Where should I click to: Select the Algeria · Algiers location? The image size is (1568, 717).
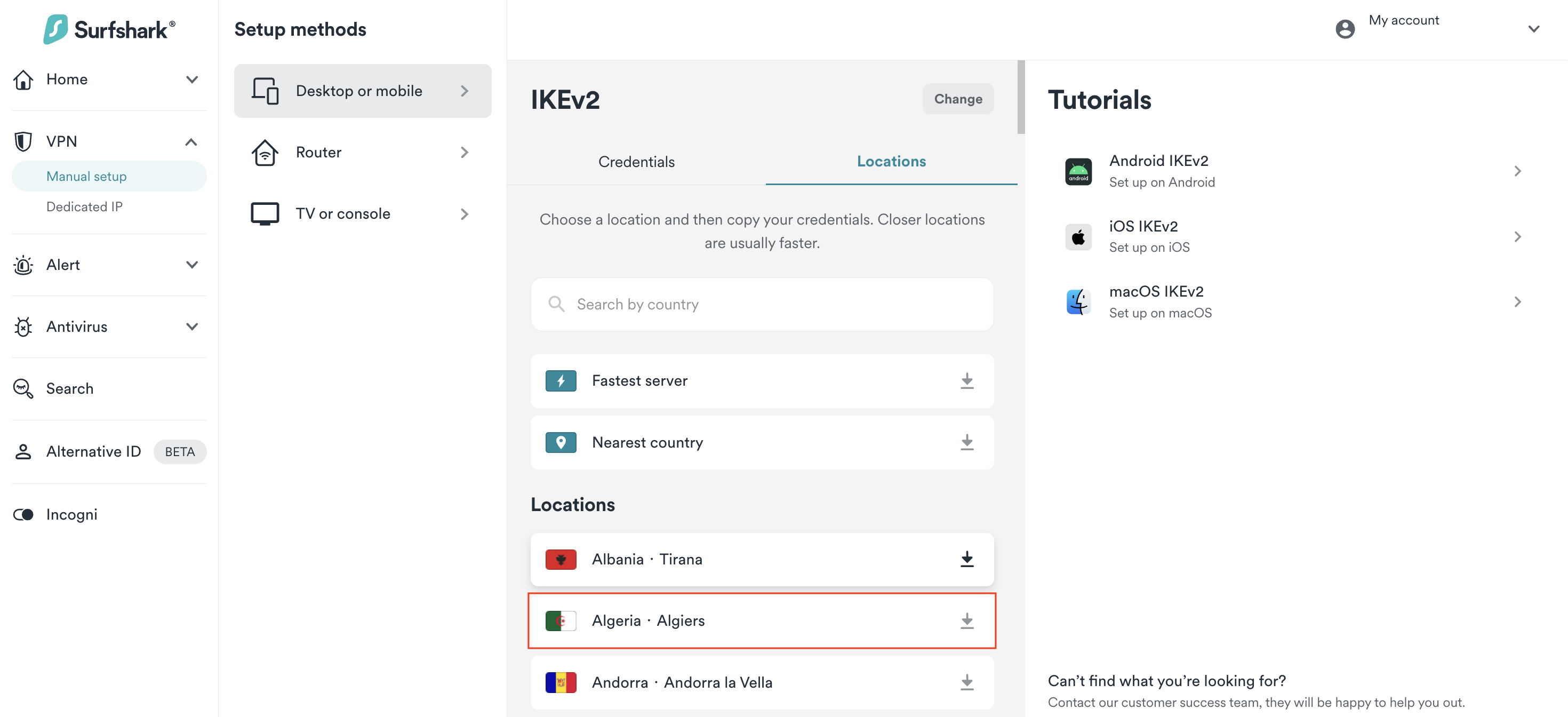coord(762,621)
